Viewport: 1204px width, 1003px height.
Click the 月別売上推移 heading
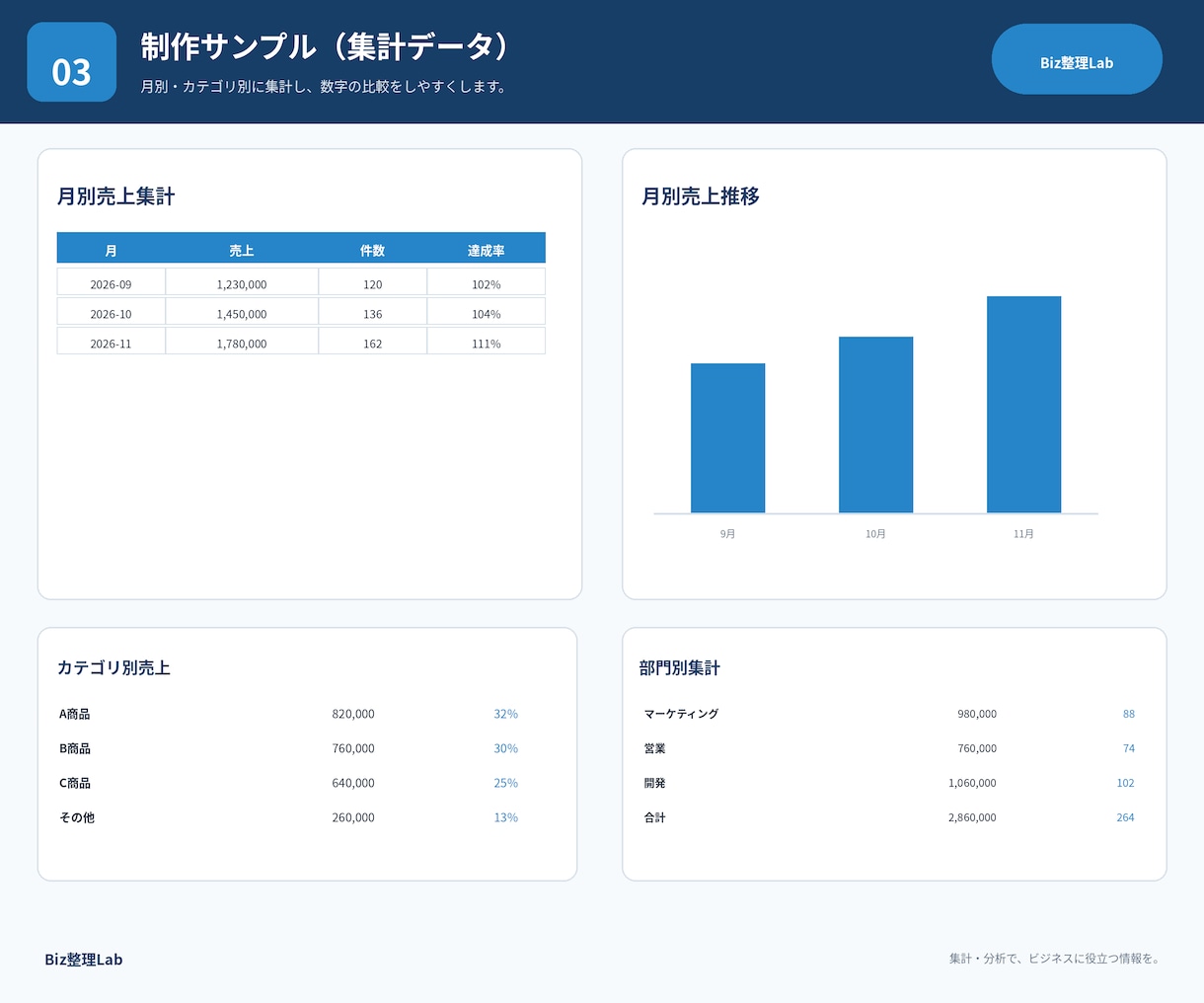click(x=701, y=196)
